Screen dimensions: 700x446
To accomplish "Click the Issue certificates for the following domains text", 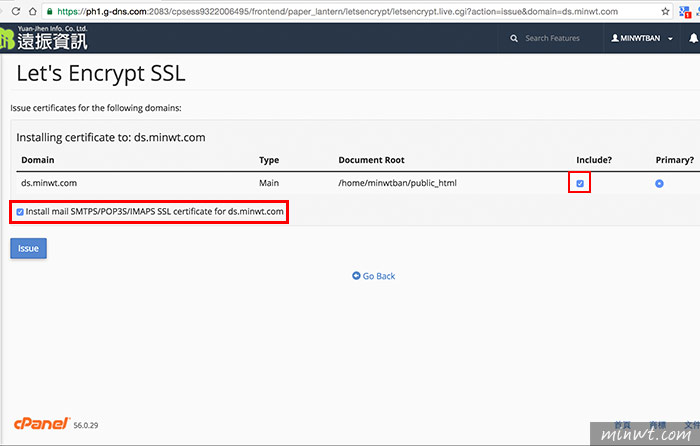I will (x=96, y=108).
